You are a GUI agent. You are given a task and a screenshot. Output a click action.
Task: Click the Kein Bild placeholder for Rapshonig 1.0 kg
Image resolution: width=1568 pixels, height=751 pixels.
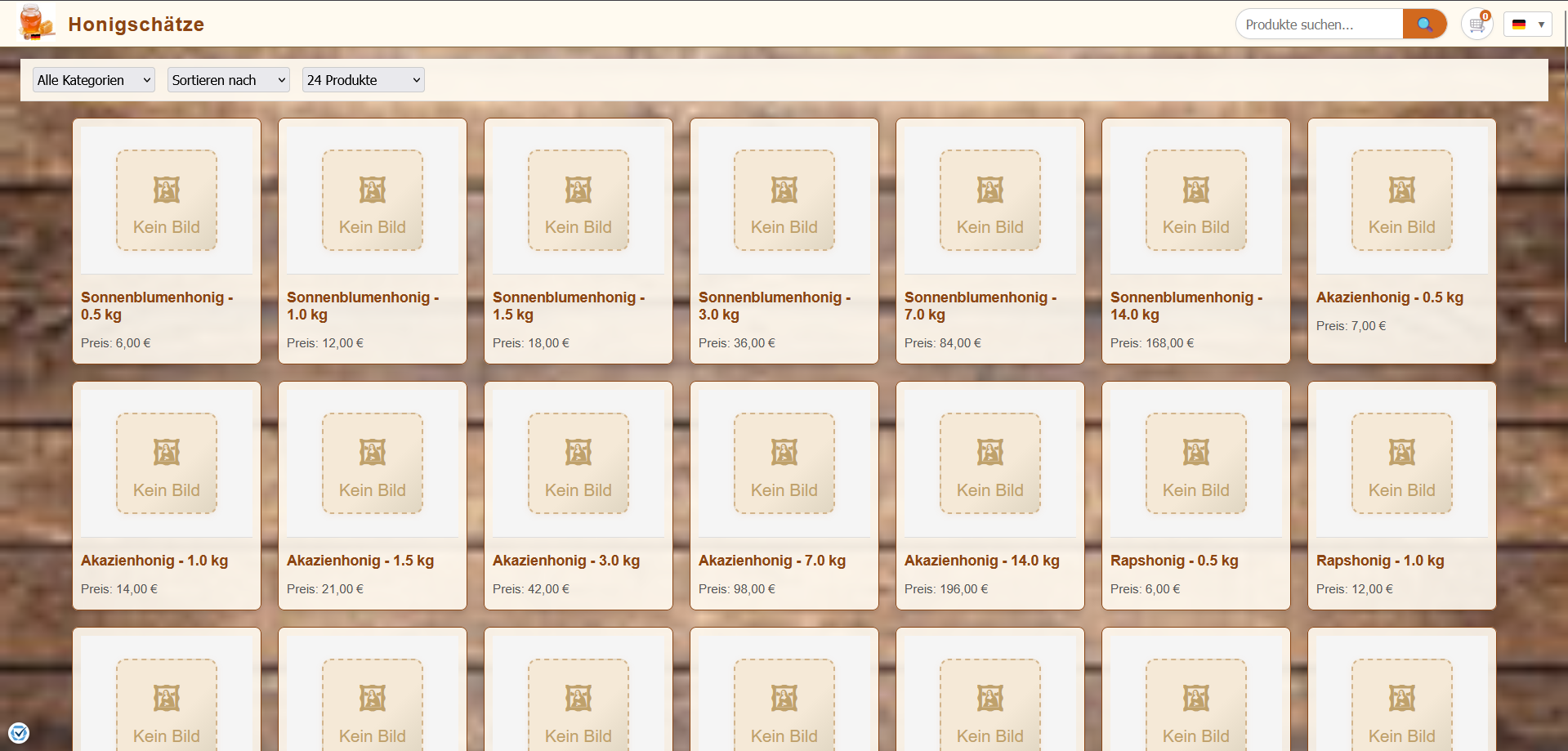pyautogui.click(x=1401, y=463)
